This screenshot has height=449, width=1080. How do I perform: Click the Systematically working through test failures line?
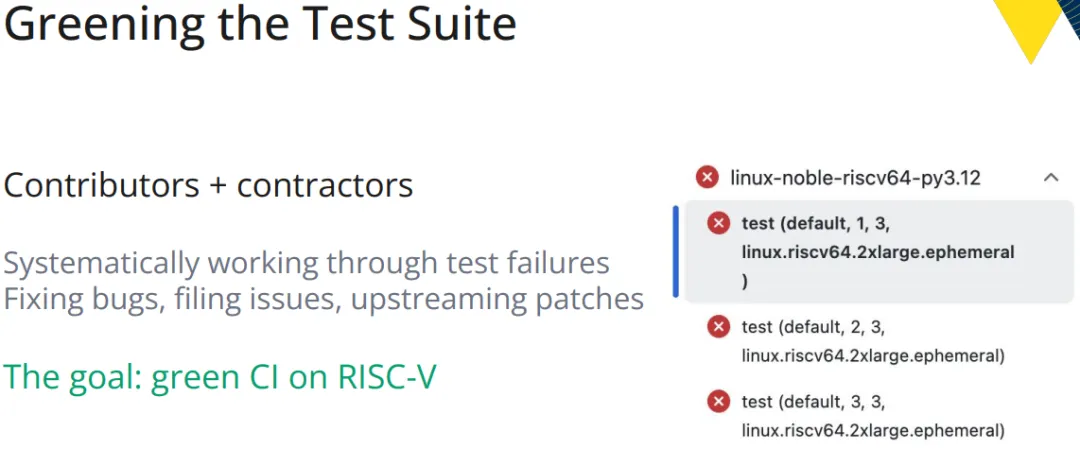[x=307, y=264]
